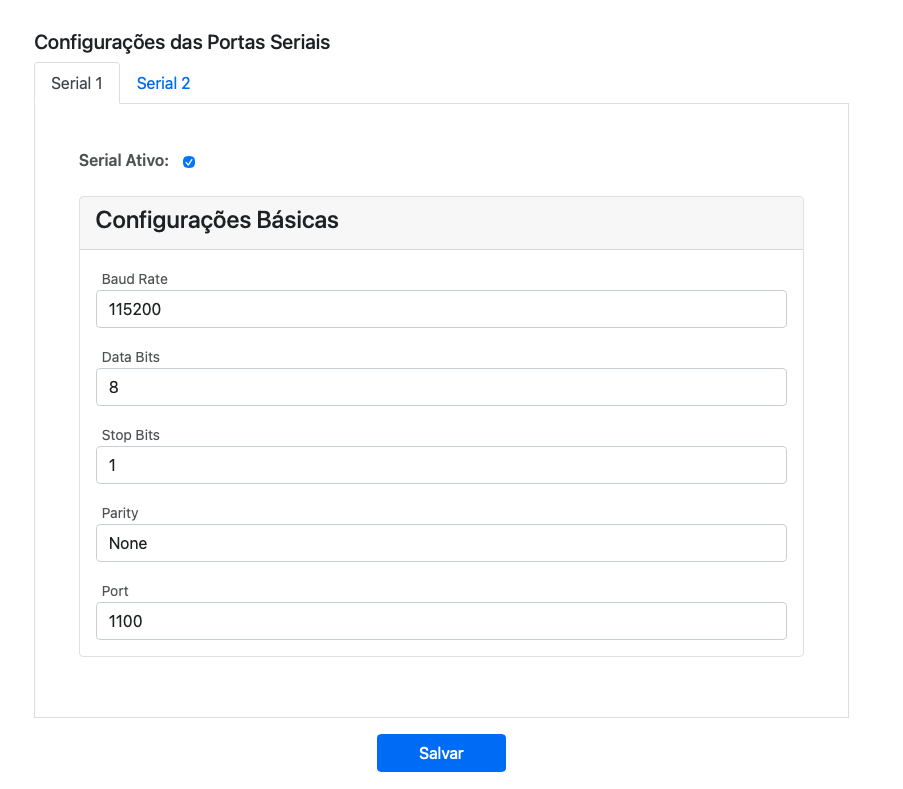Click the 115200 value text
The width and height of the screenshot is (903, 789).
tap(135, 310)
